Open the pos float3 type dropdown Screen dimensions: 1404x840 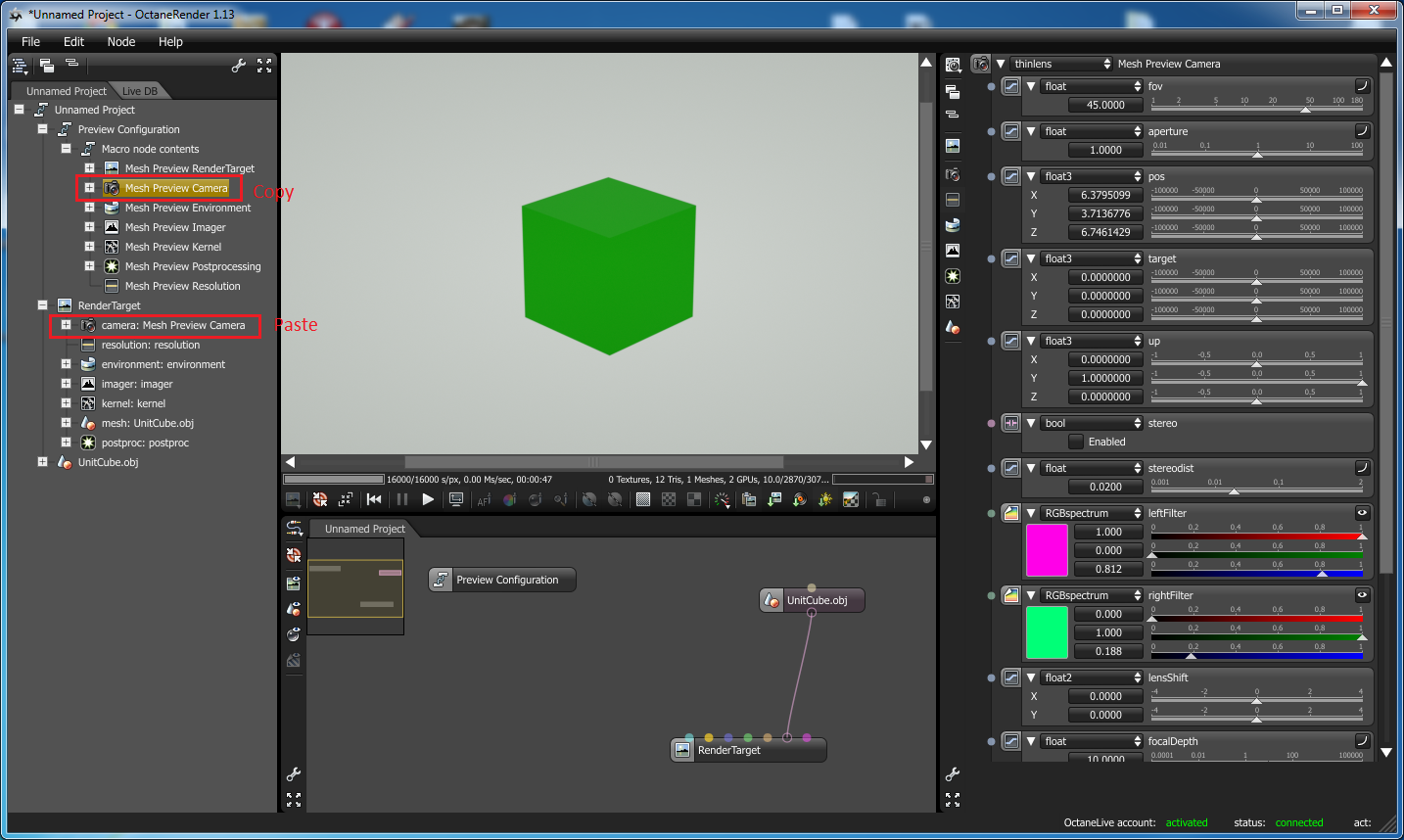tap(1092, 176)
